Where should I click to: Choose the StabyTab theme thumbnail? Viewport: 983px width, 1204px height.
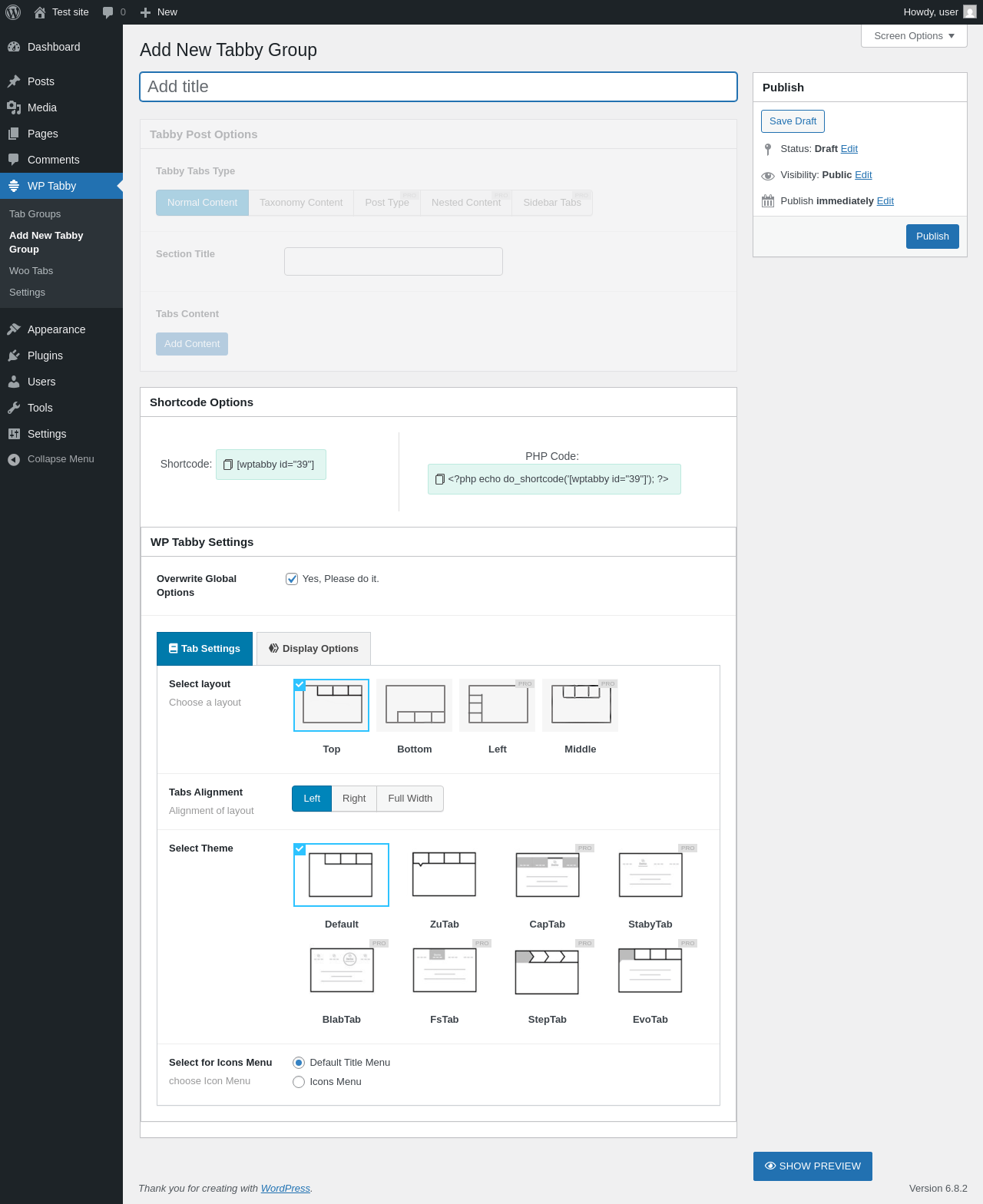(650, 875)
